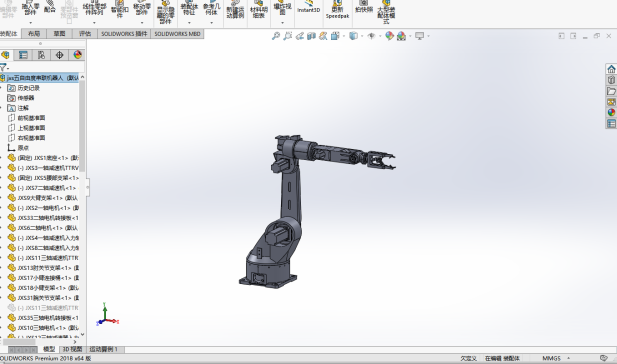This screenshot has width=617, height=364.
Task: Open Bill of Materials (材料明细表)
Action: (x=259, y=10)
